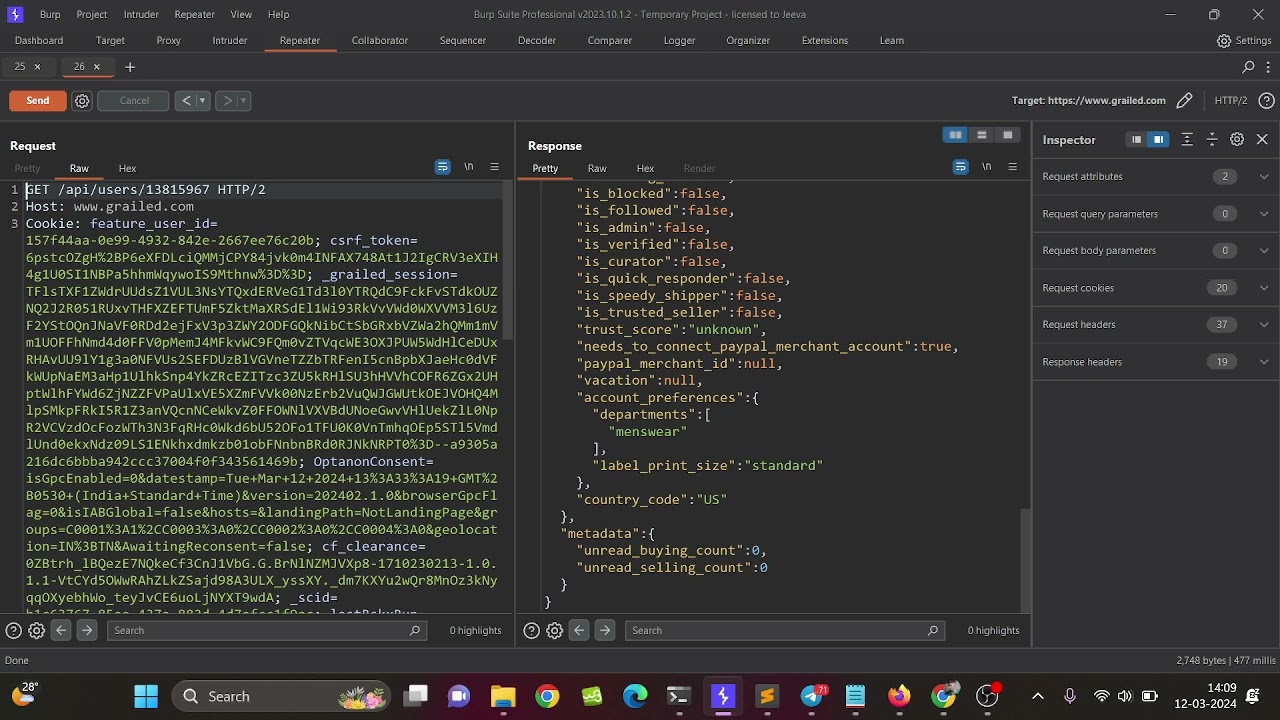The width and height of the screenshot is (1280, 720).
Task: Toggle the Request pane word-wrap icon
Action: 442,167
